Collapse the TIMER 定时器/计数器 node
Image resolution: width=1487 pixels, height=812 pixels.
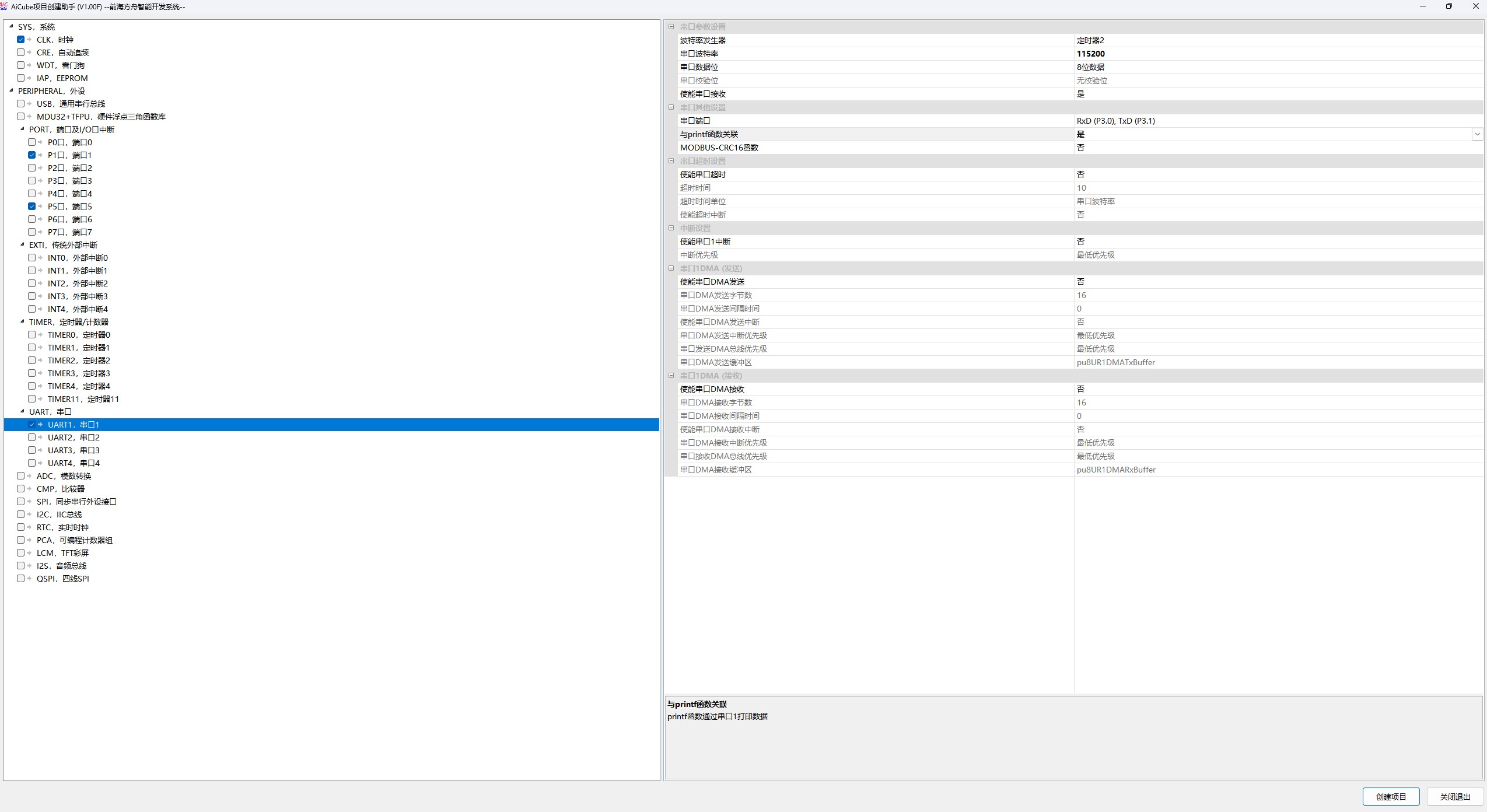click(23, 321)
